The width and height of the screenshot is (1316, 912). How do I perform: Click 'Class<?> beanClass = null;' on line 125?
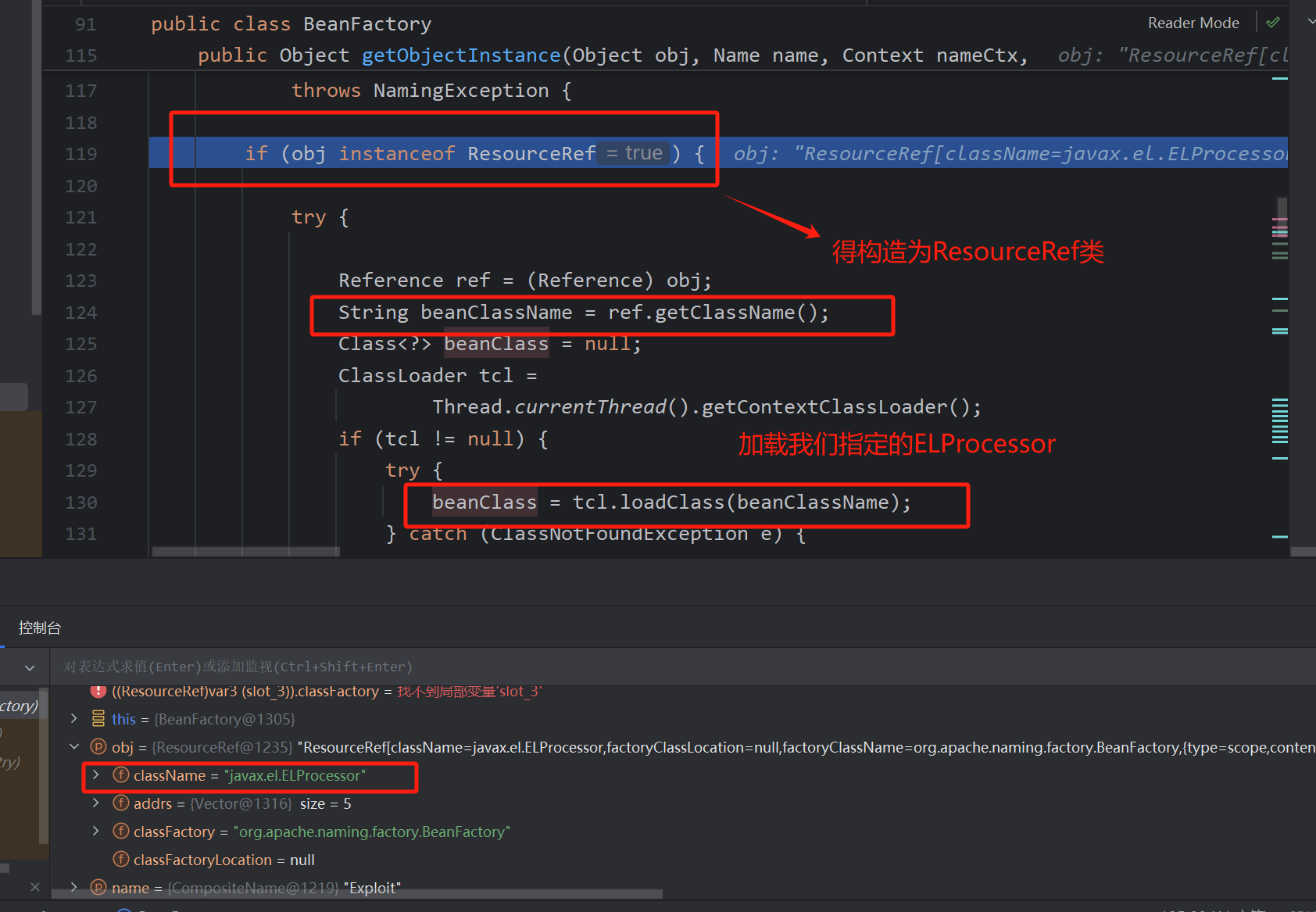click(490, 344)
